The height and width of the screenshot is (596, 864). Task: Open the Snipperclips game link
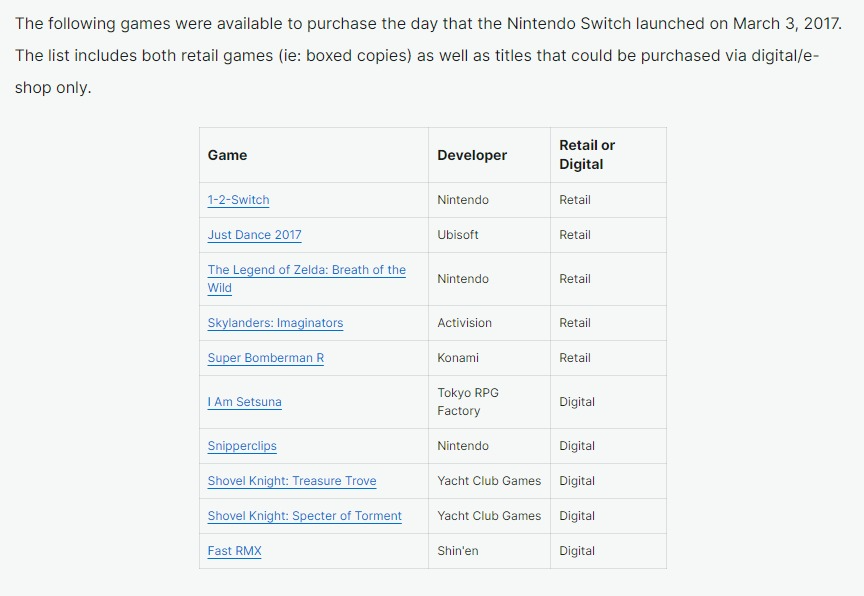pos(242,446)
